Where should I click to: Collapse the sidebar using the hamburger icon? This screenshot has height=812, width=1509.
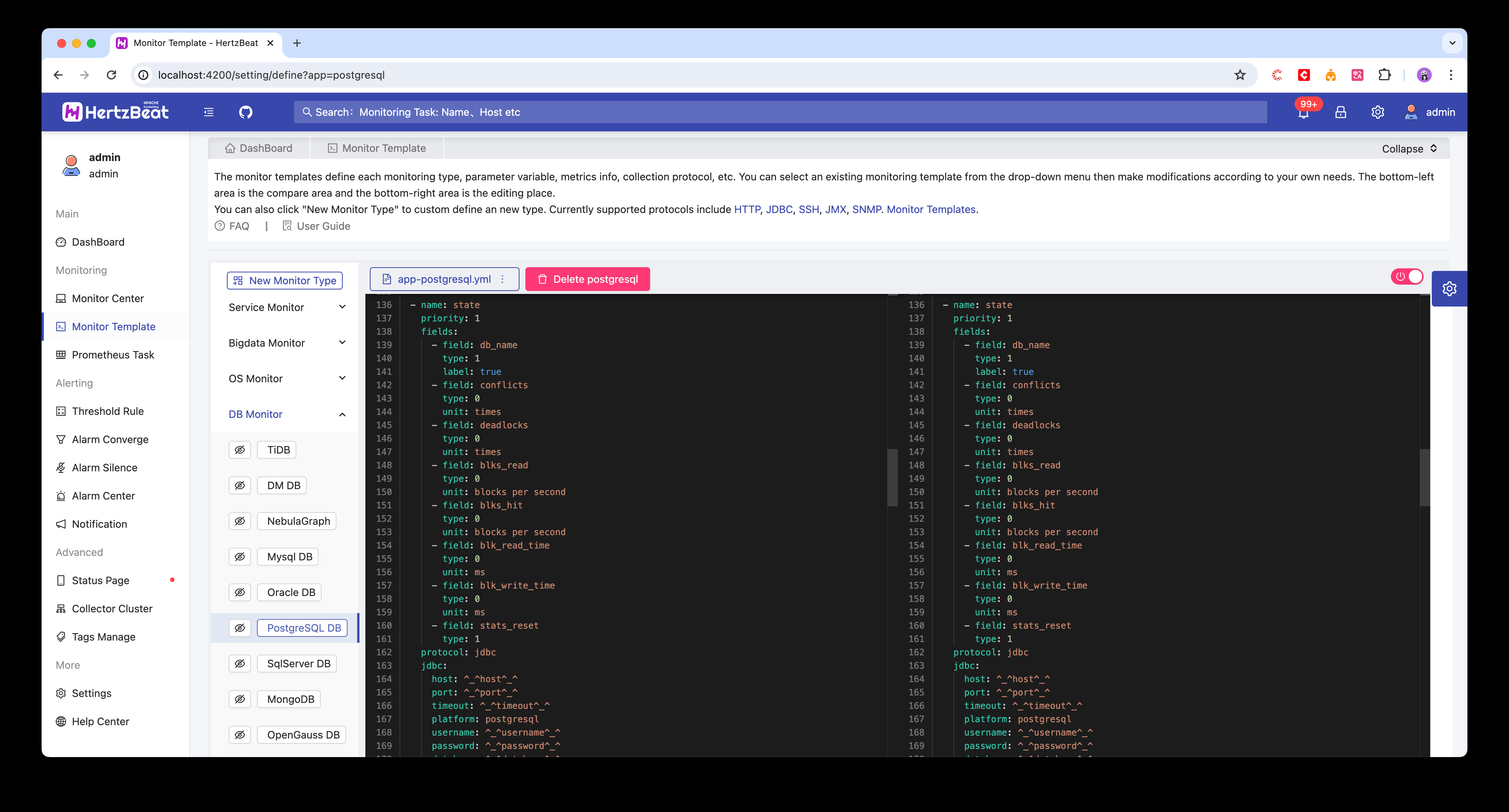point(209,112)
